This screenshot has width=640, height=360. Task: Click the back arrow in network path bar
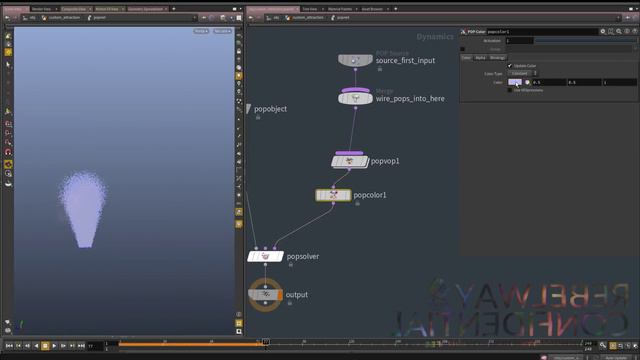click(251, 18)
